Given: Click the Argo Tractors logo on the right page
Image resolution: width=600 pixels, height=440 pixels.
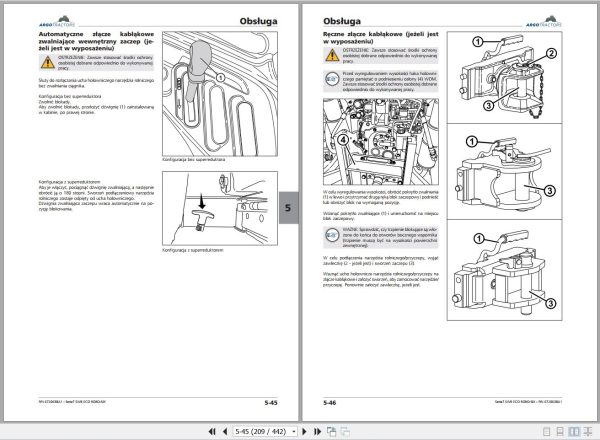Looking at the screenshot, I should [x=543, y=21].
